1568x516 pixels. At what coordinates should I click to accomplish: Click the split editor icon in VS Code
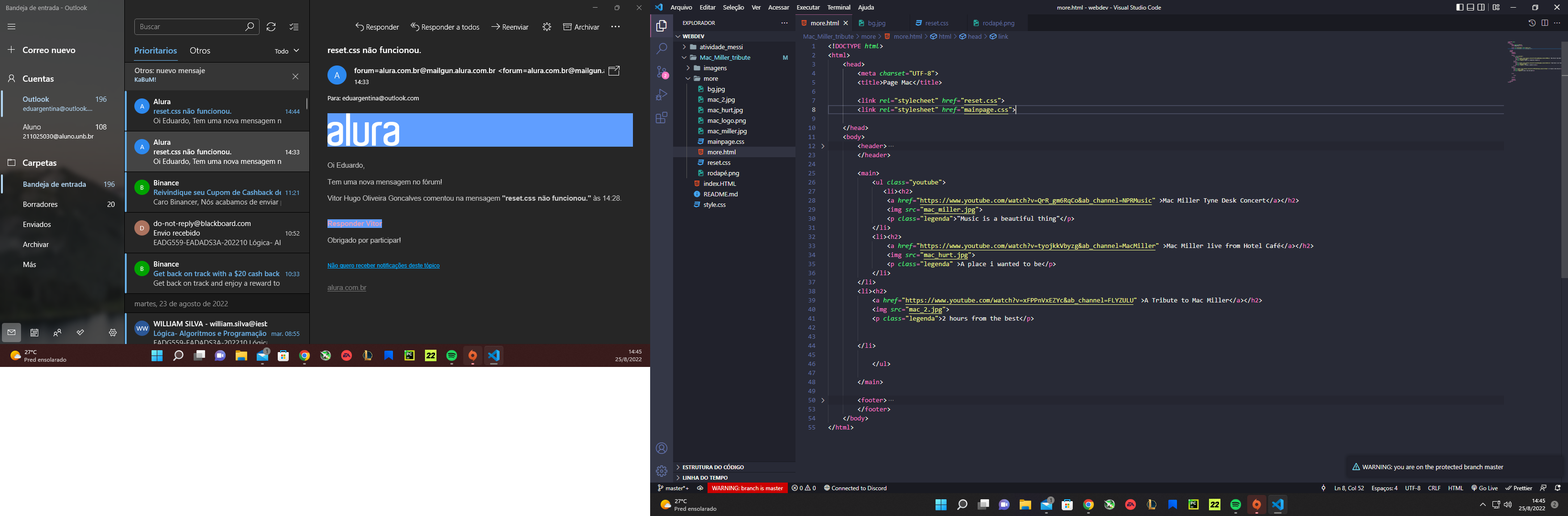point(1545,23)
